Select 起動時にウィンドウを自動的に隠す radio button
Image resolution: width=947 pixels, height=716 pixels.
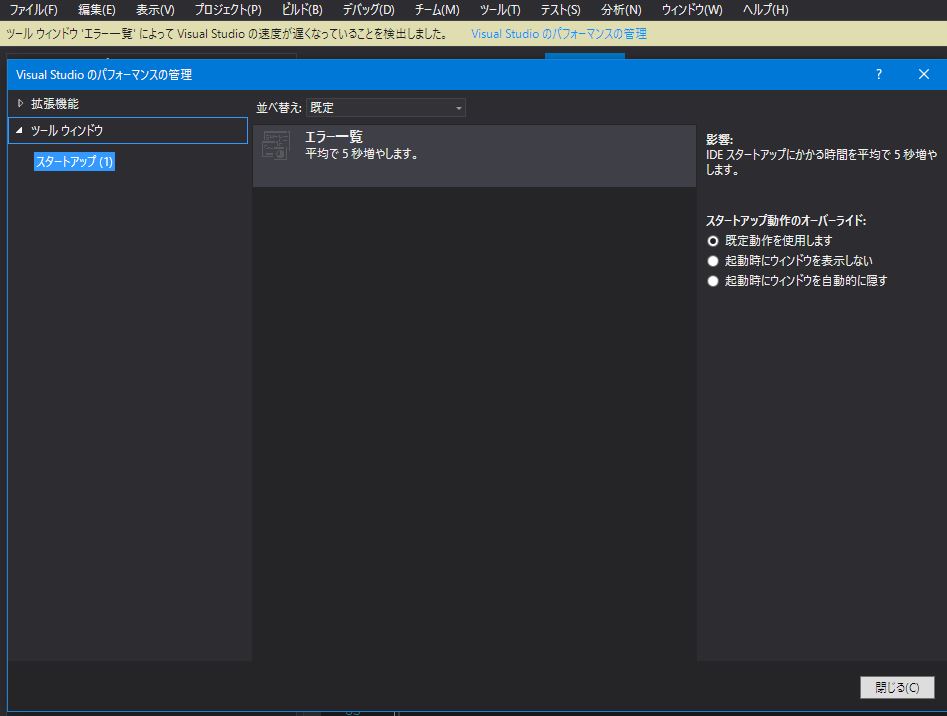coord(713,281)
